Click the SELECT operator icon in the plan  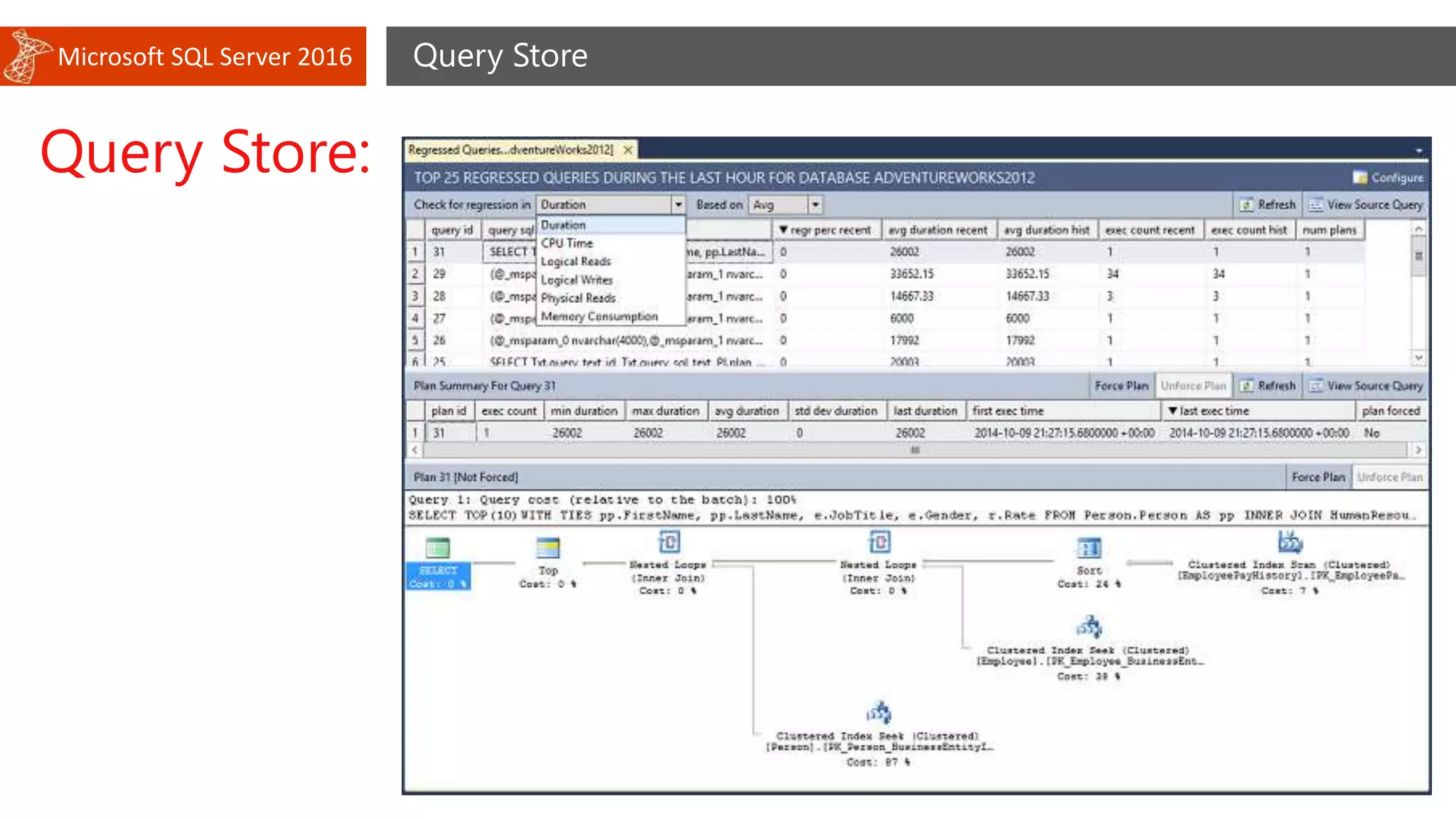tap(438, 548)
